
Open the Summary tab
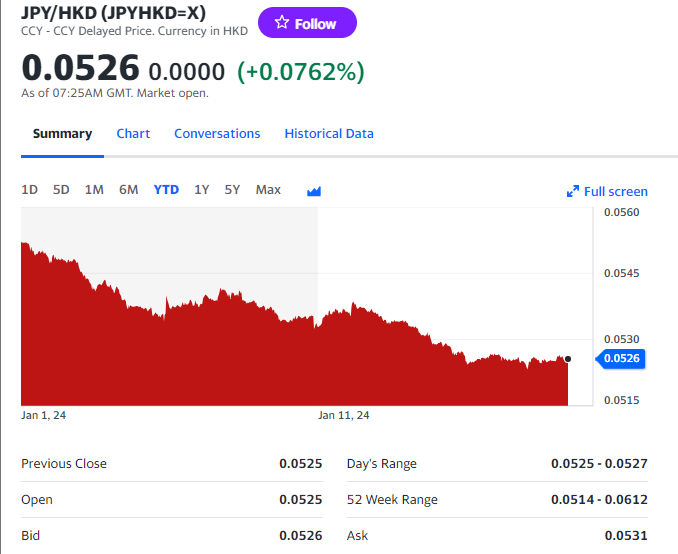pyautogui.click(x=62, y=134)
